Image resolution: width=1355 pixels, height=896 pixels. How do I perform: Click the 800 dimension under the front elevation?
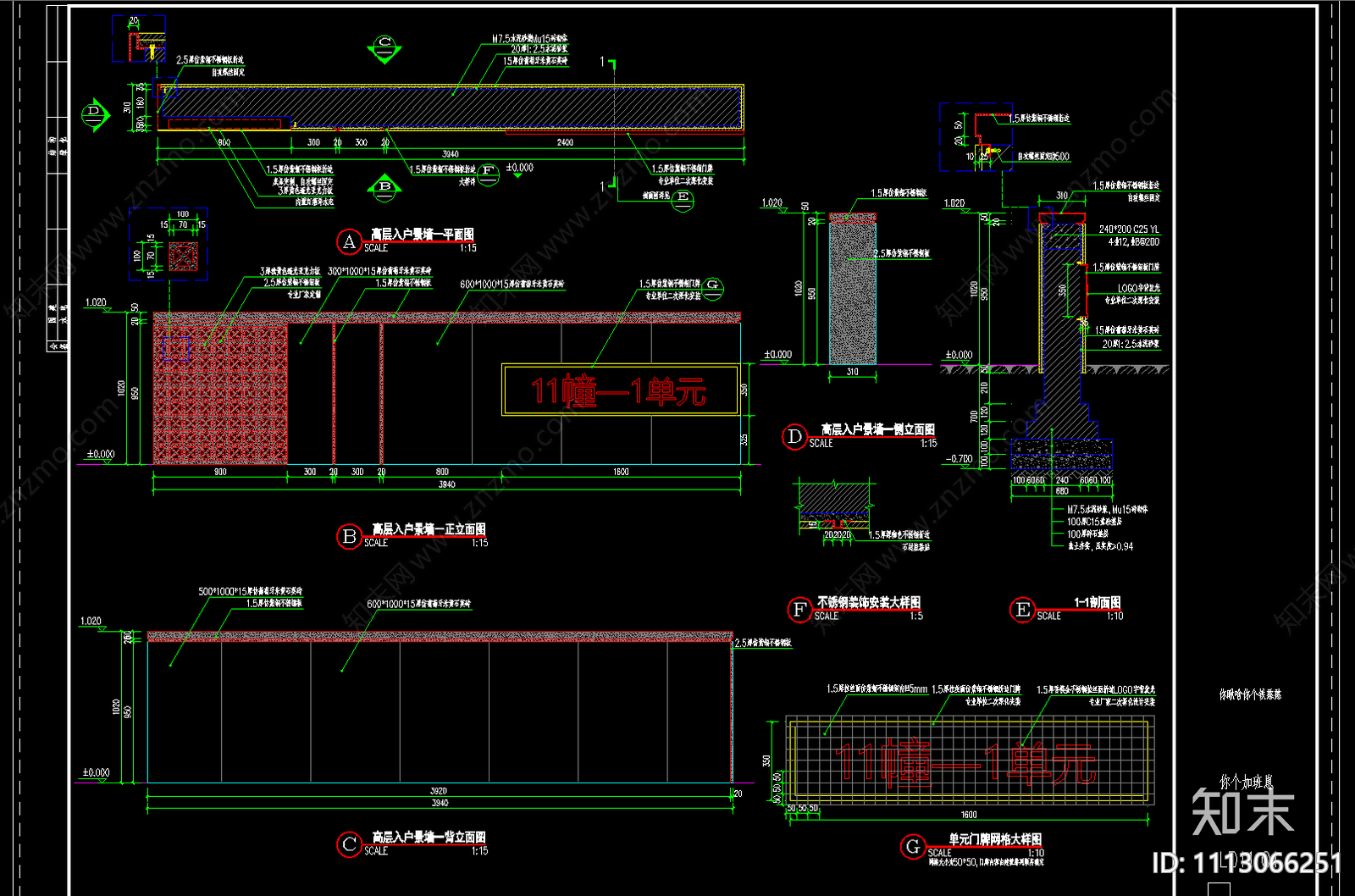pos(442,472)
